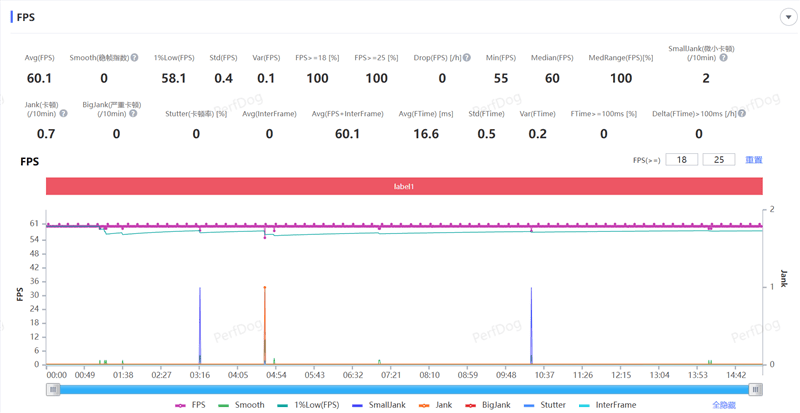Viewport: 800px width, 413px height.
Task: Collapse FPS panel with top-right arrow
Action: point(787,17)
